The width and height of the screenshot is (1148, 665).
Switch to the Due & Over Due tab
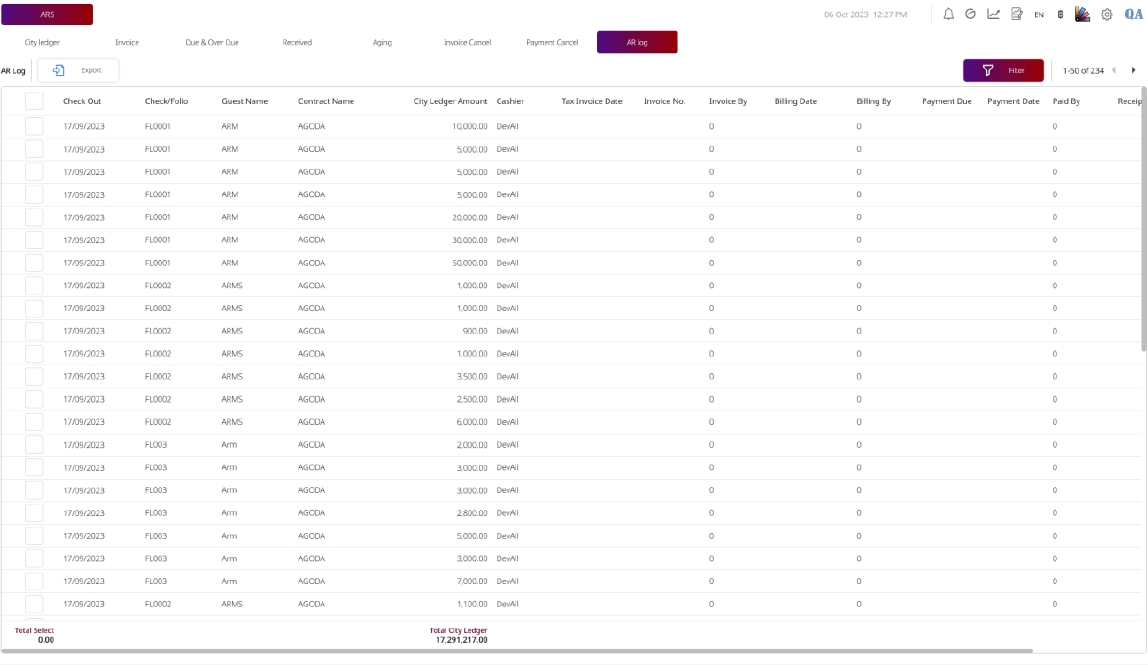tap(212, 42)
